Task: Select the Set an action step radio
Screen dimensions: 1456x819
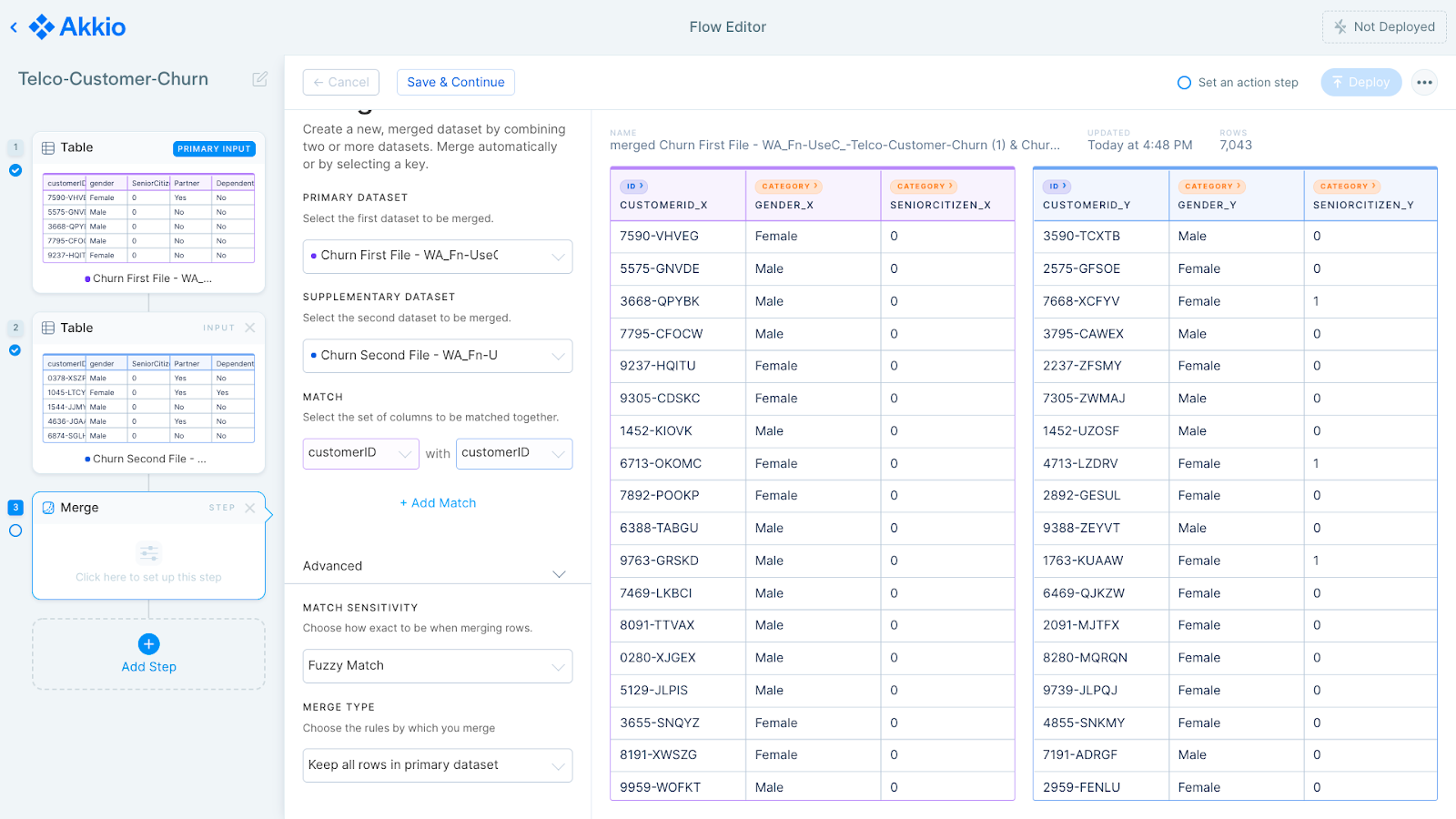Action: point(1184,82)
